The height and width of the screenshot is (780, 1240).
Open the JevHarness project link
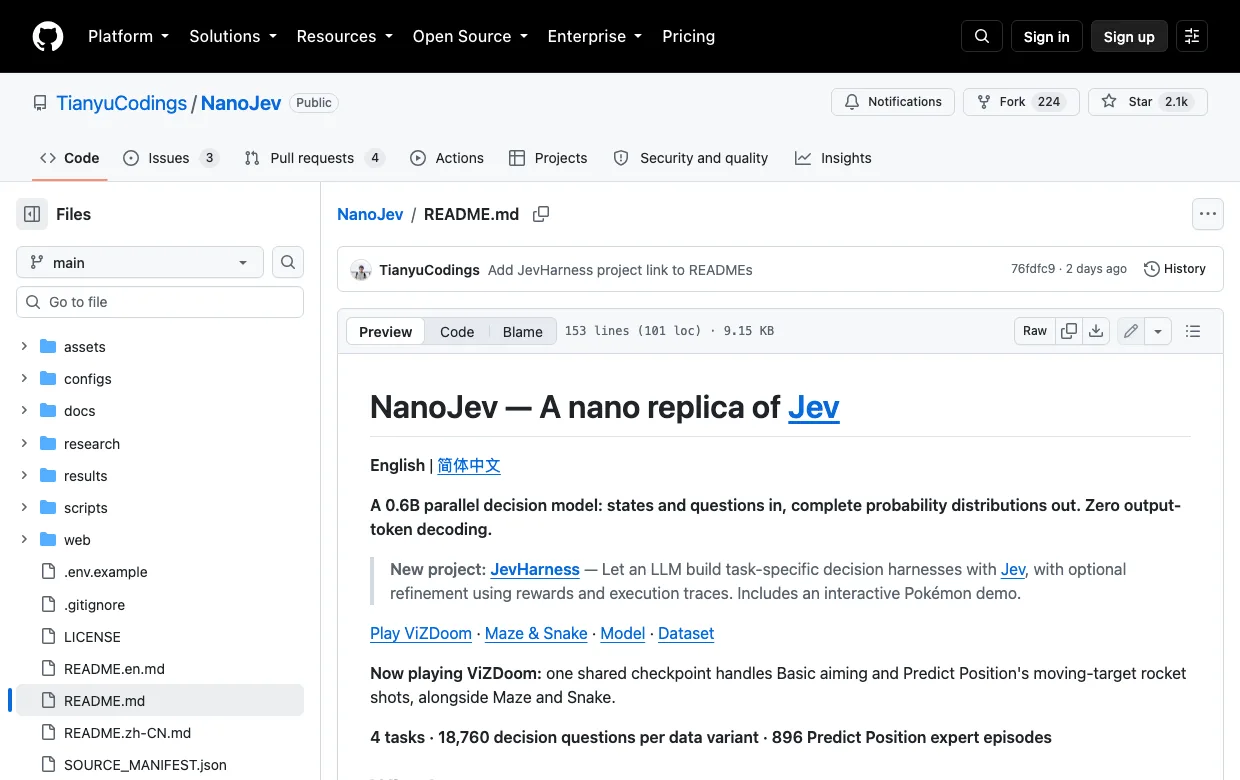point(535,569)
